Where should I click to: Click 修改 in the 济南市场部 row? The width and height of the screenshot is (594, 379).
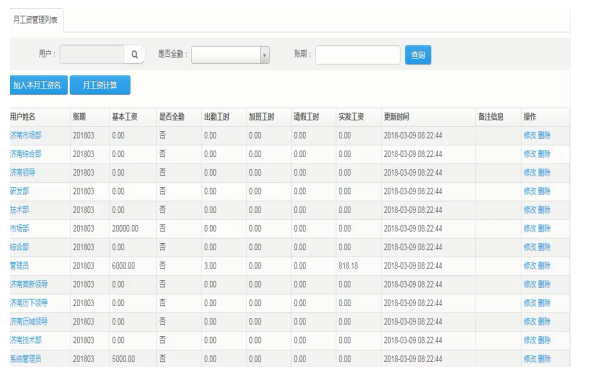[530, 135]
